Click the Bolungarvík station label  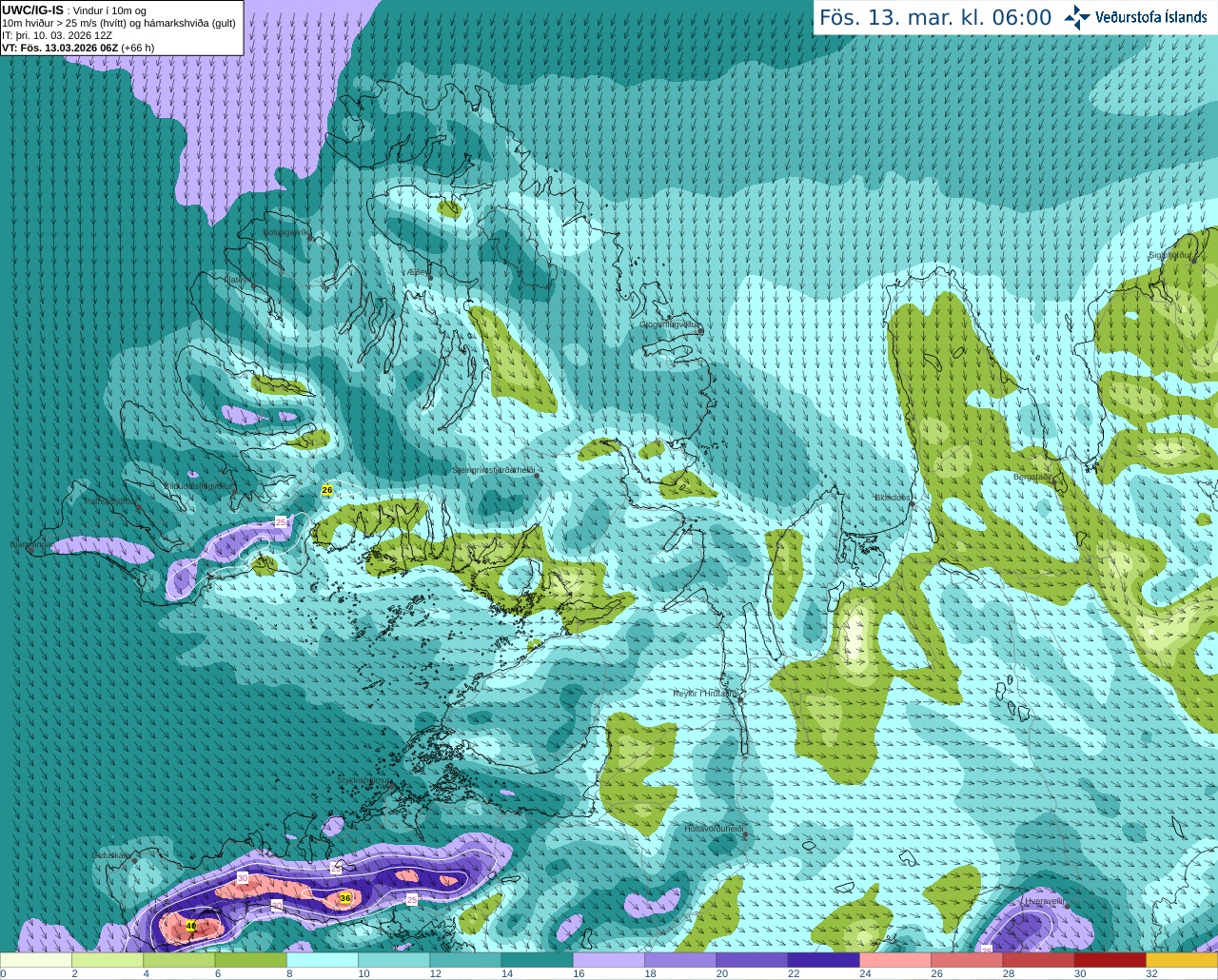pos(285,232)
